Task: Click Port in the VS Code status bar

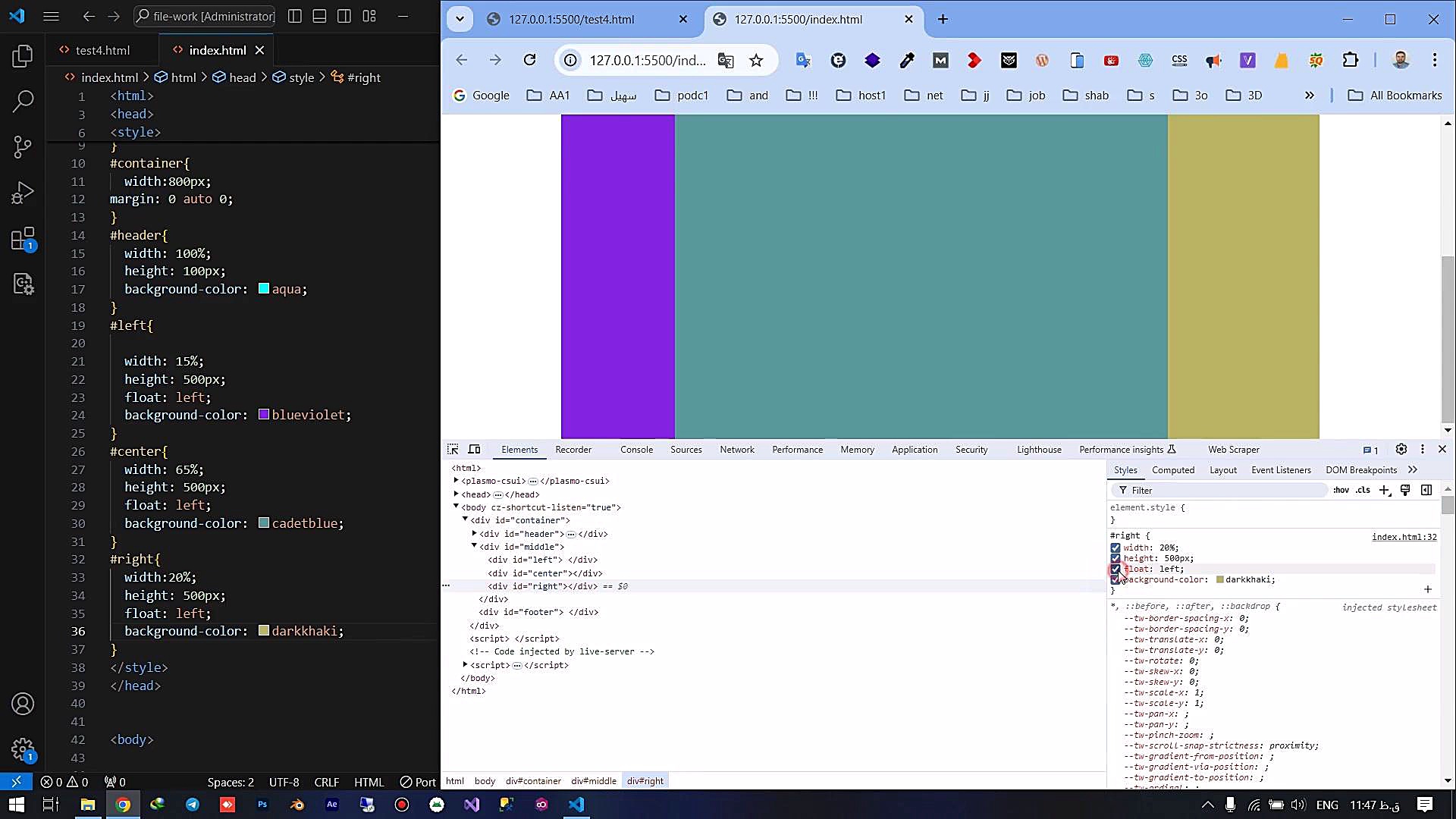Action: pos(418,782)
